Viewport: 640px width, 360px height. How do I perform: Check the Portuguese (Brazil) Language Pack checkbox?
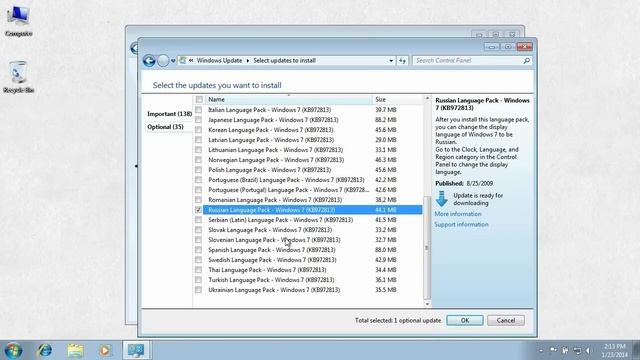[198, 180]
